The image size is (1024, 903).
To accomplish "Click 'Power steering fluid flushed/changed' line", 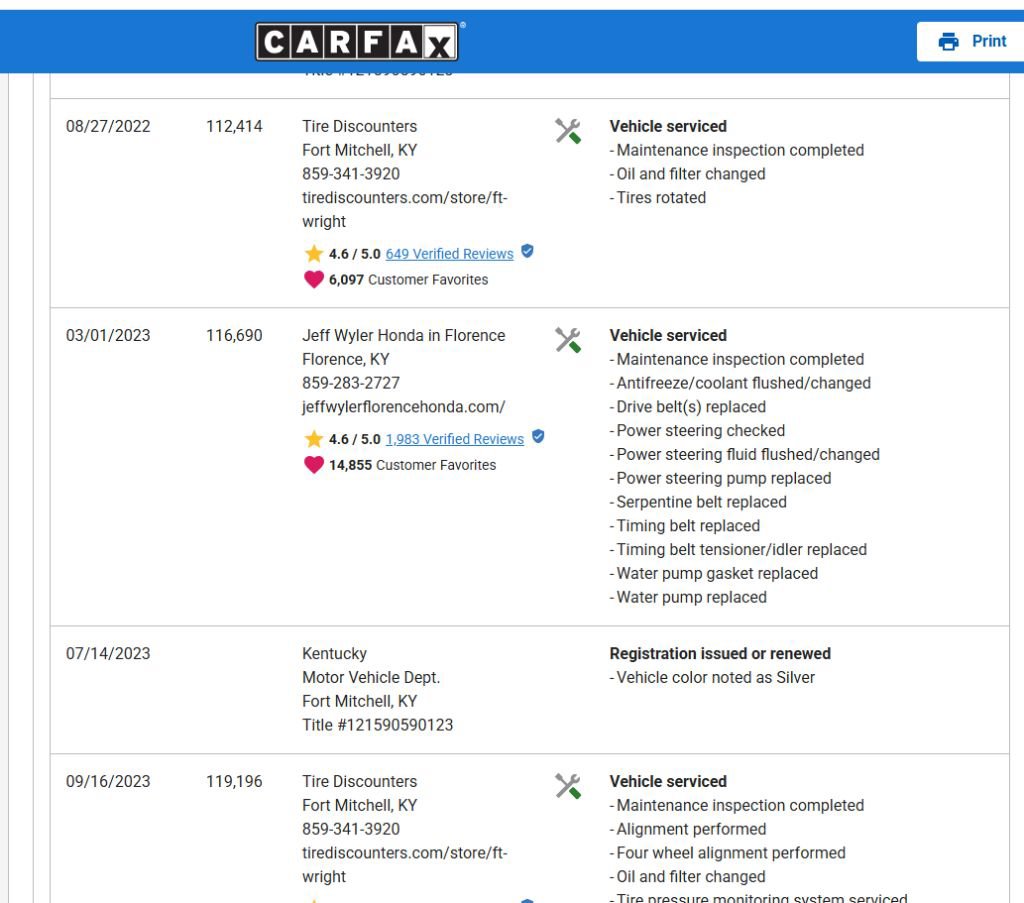I will (744, 454).
